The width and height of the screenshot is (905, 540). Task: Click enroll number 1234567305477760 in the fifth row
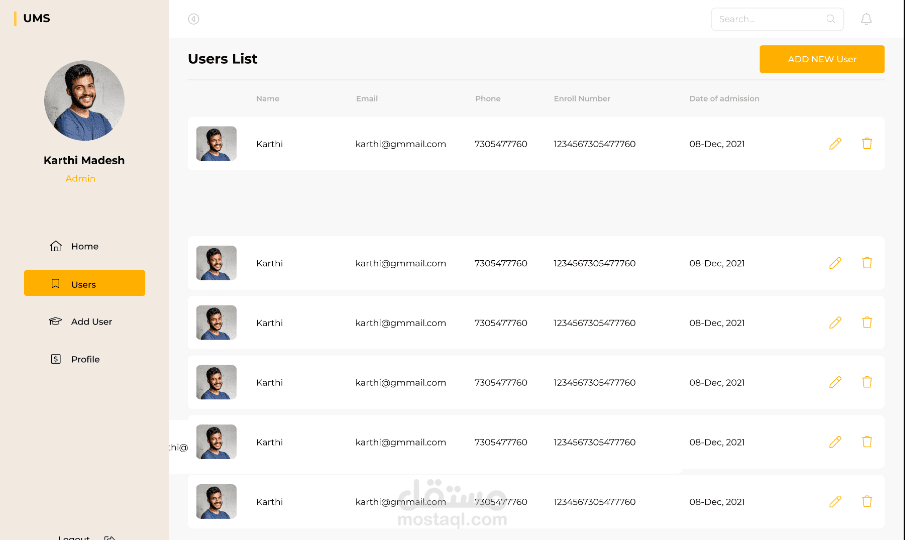pos(594,442)
